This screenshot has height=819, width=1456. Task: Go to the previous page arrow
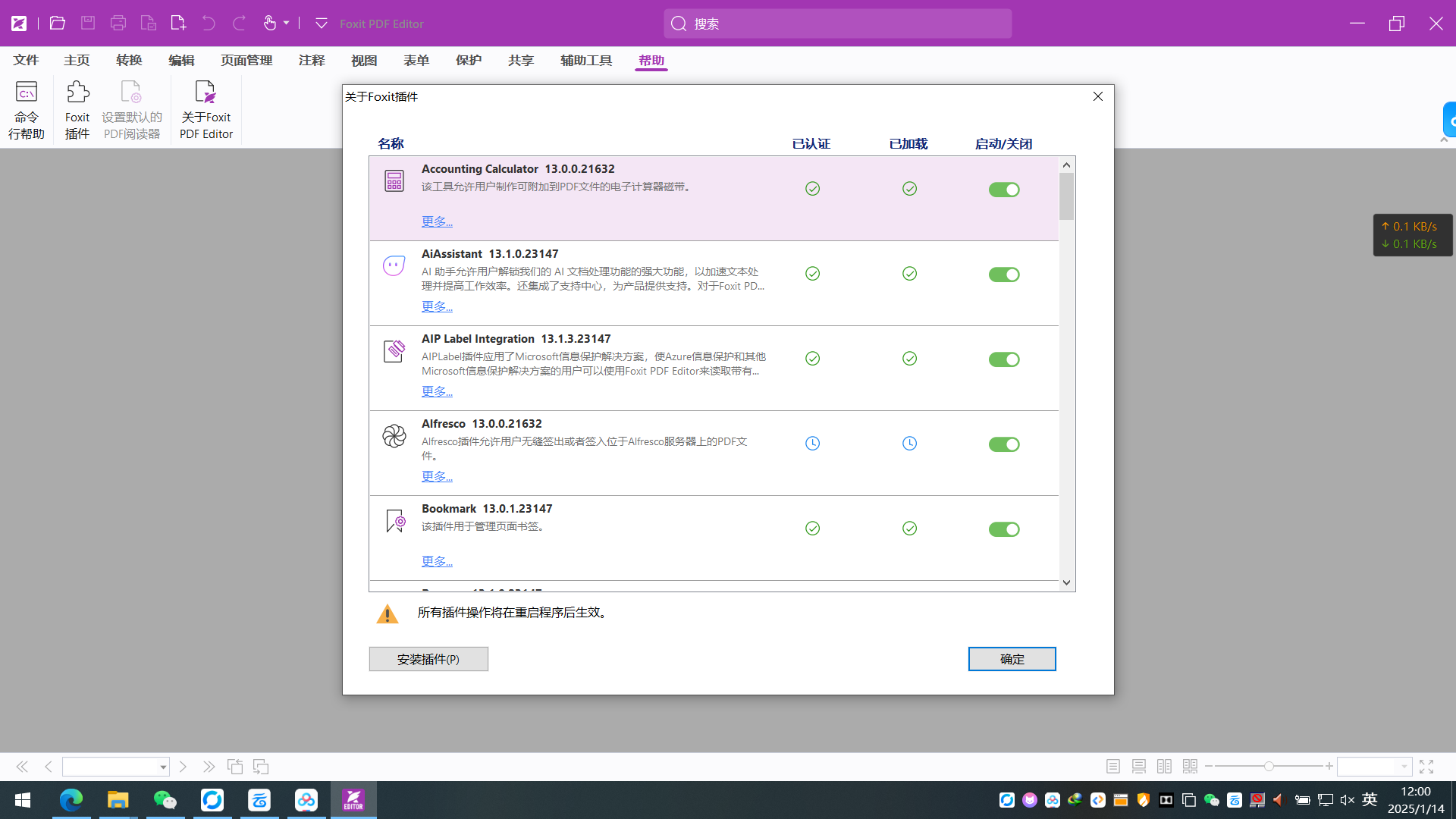click(49, 767)
